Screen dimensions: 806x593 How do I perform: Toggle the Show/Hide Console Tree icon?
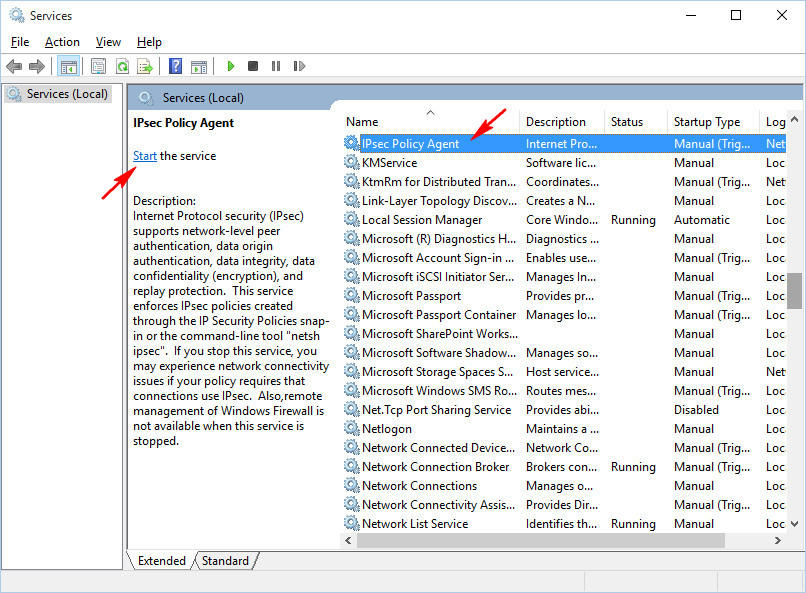[68, 67]
